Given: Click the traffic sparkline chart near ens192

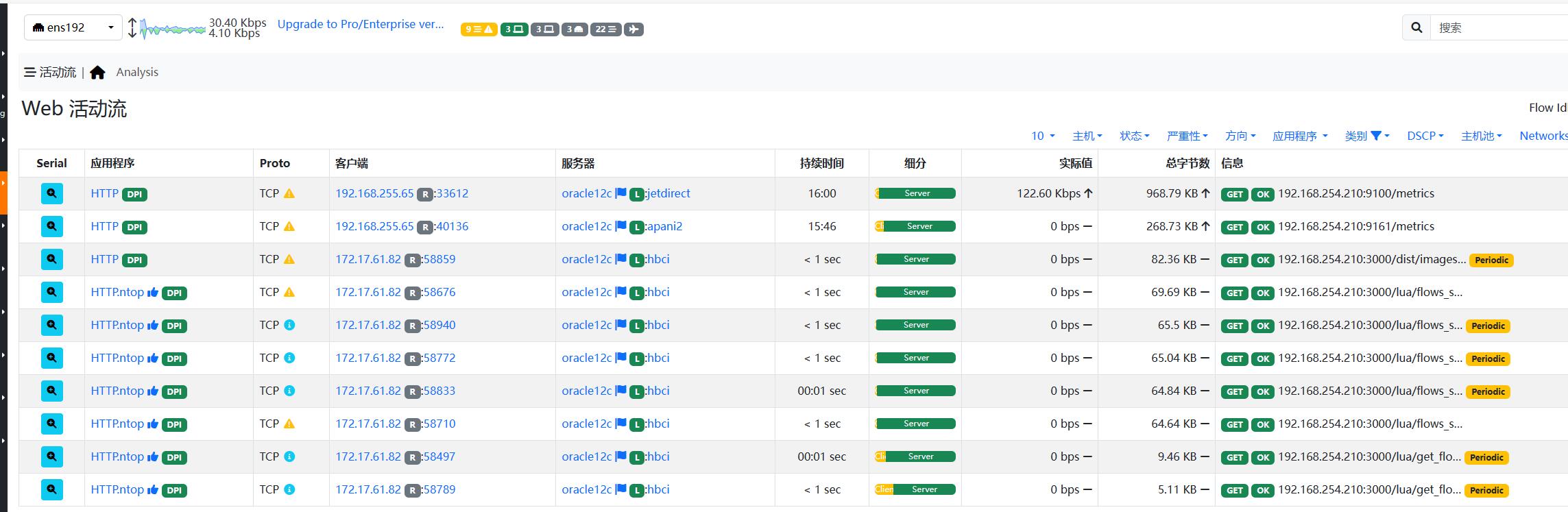Looking at the screenshot, I should coord(172,29).
